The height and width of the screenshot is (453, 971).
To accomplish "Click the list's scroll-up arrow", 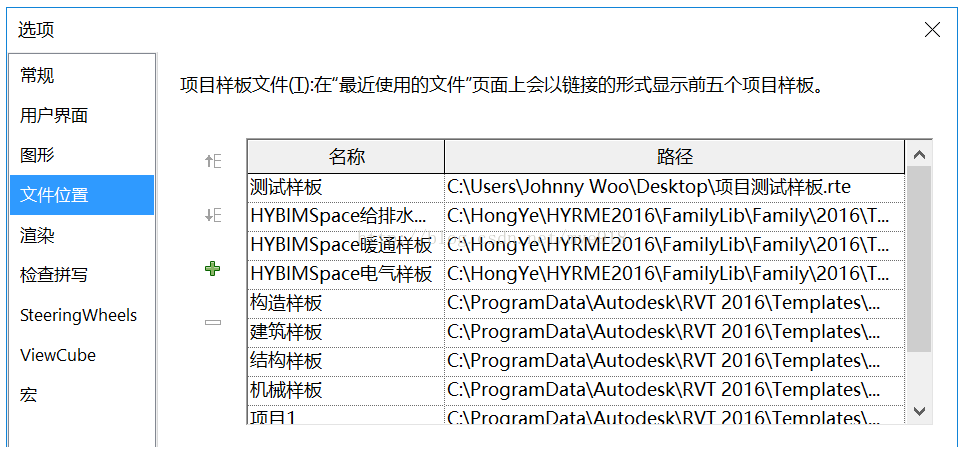I will coord(919,155).
